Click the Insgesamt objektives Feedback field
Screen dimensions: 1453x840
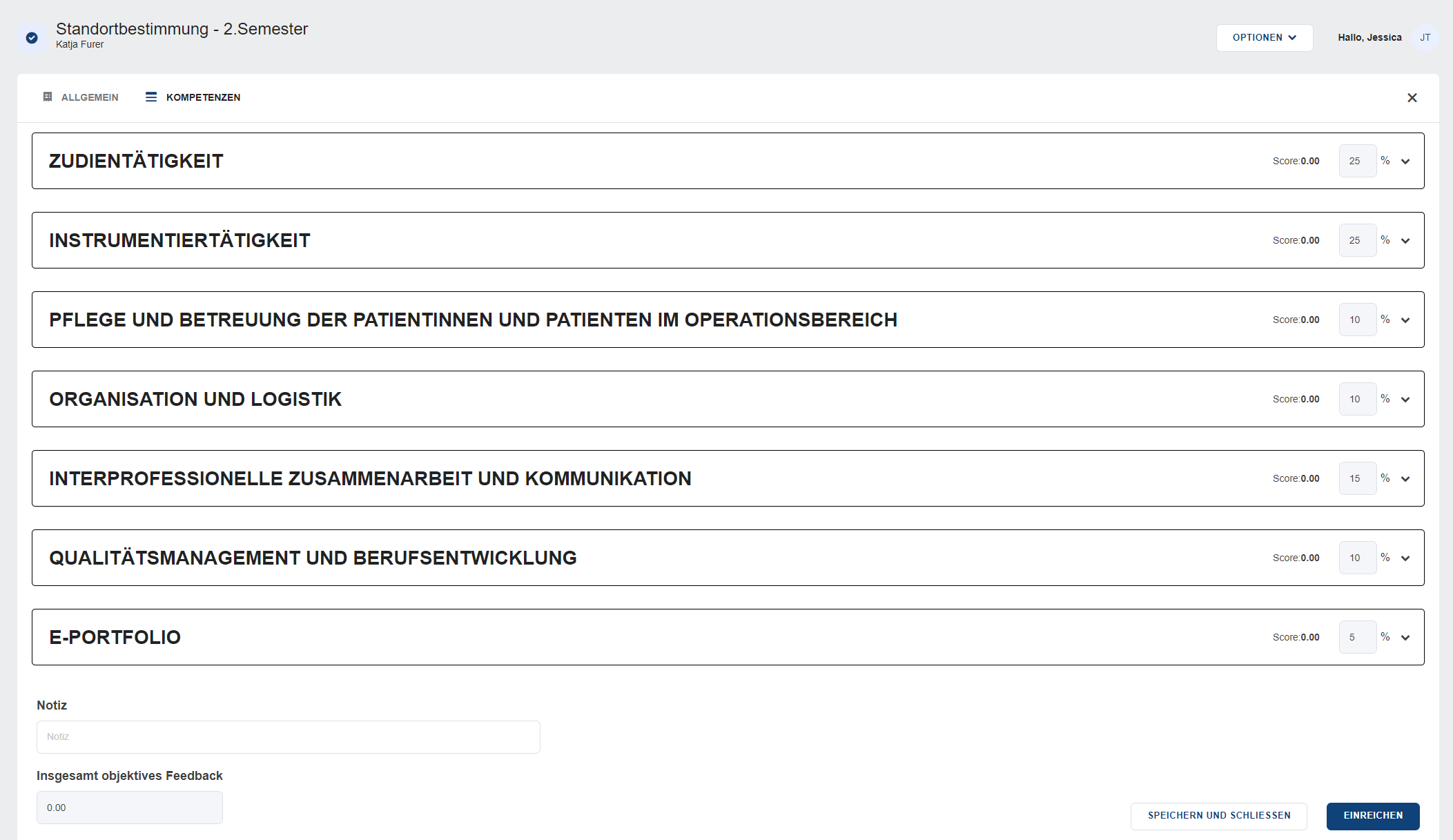click(130, 808)
